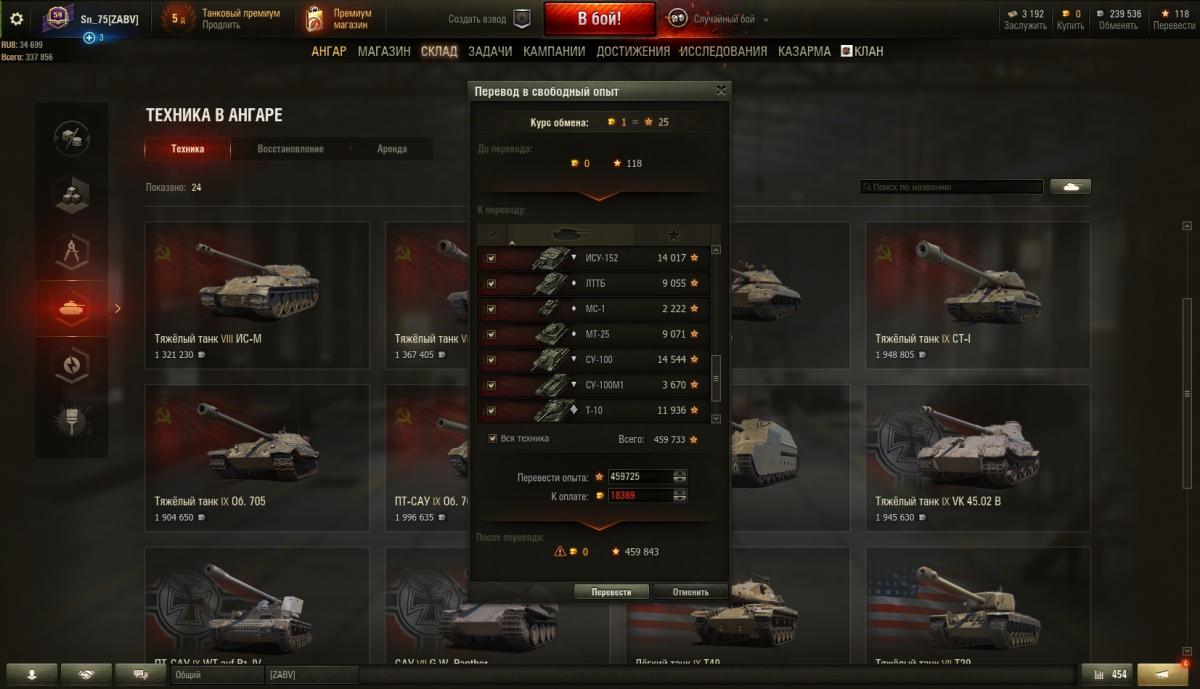The image size is (1200, 689).
Task: Expand the sidebar arrow next to vehicles
Action: coord(118,309)
